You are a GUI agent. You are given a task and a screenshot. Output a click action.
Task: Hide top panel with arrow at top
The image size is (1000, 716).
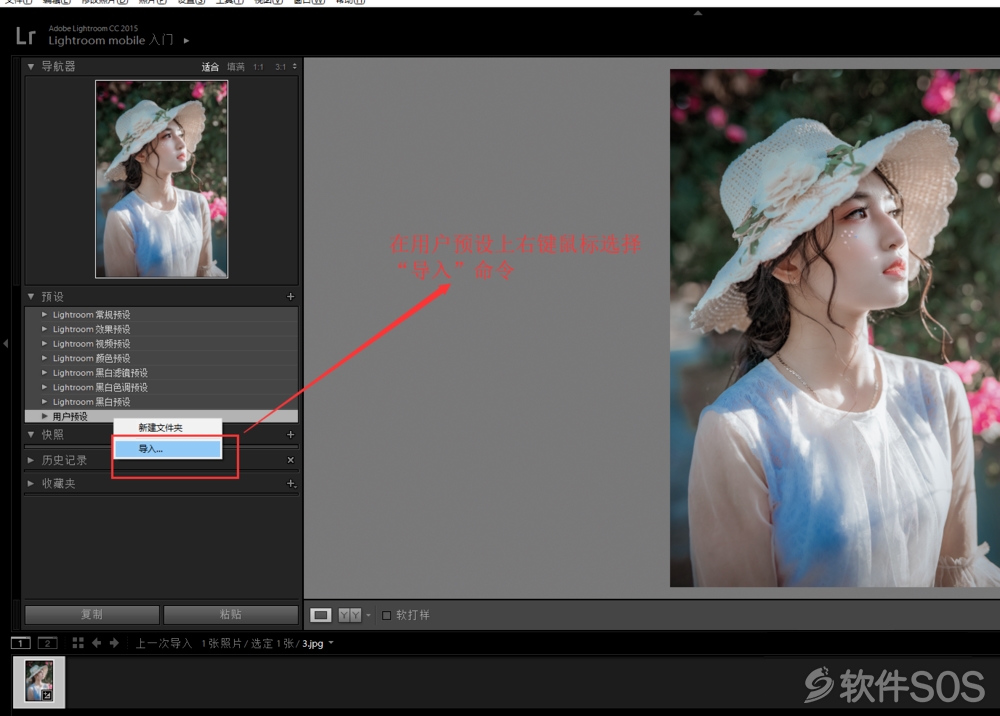pos(698,12)
